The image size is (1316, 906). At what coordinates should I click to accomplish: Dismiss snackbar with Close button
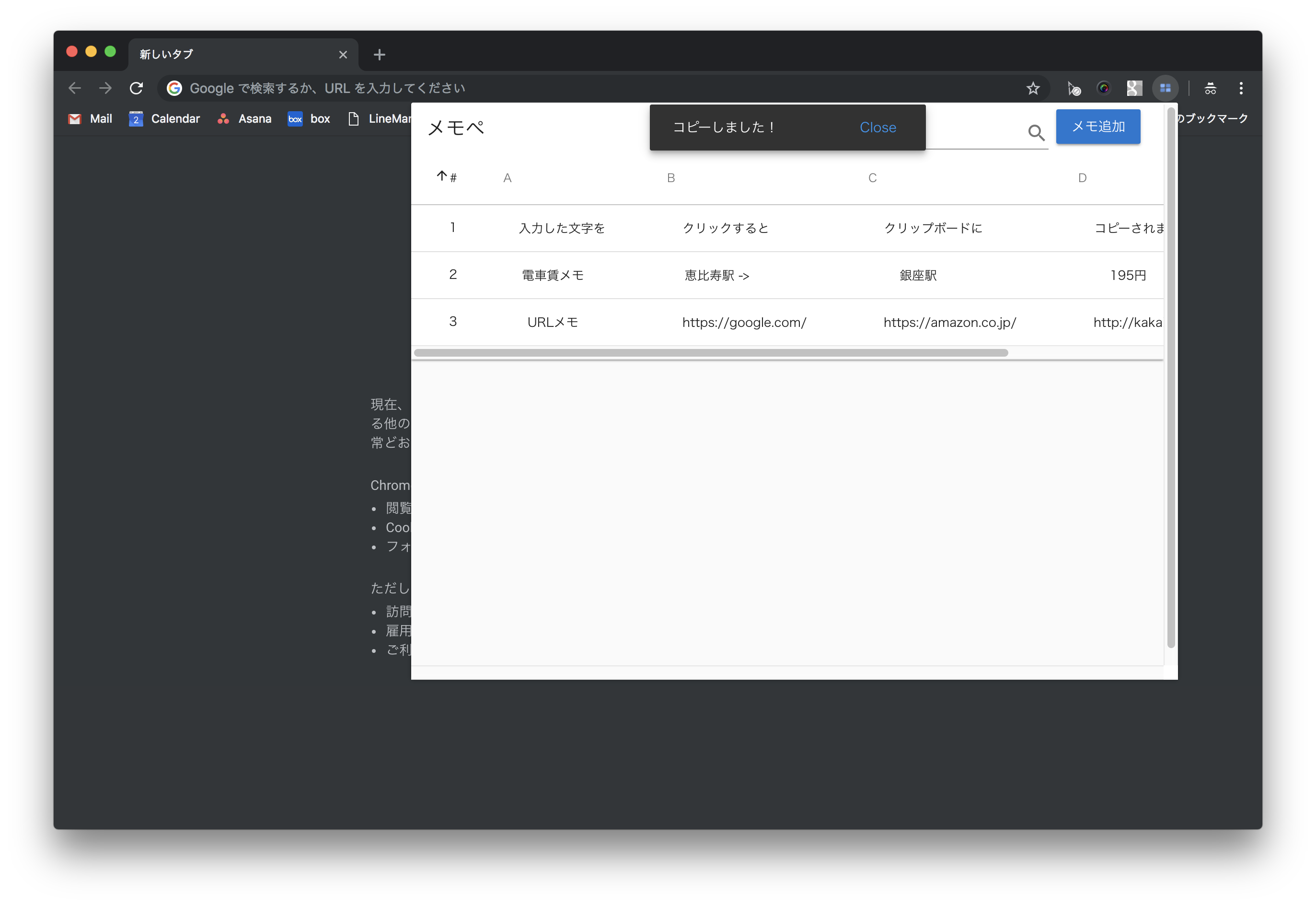(x=877, y=128)
